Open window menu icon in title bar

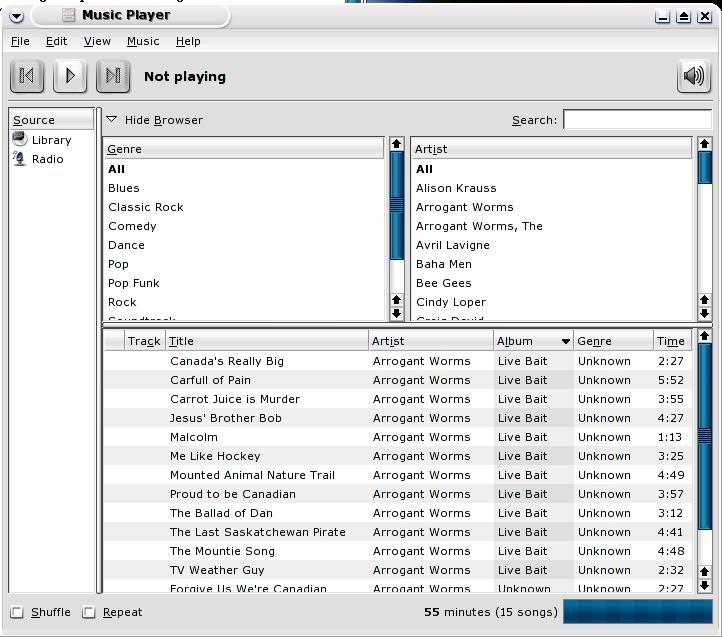pyautogui.click(x=16, y=16)
